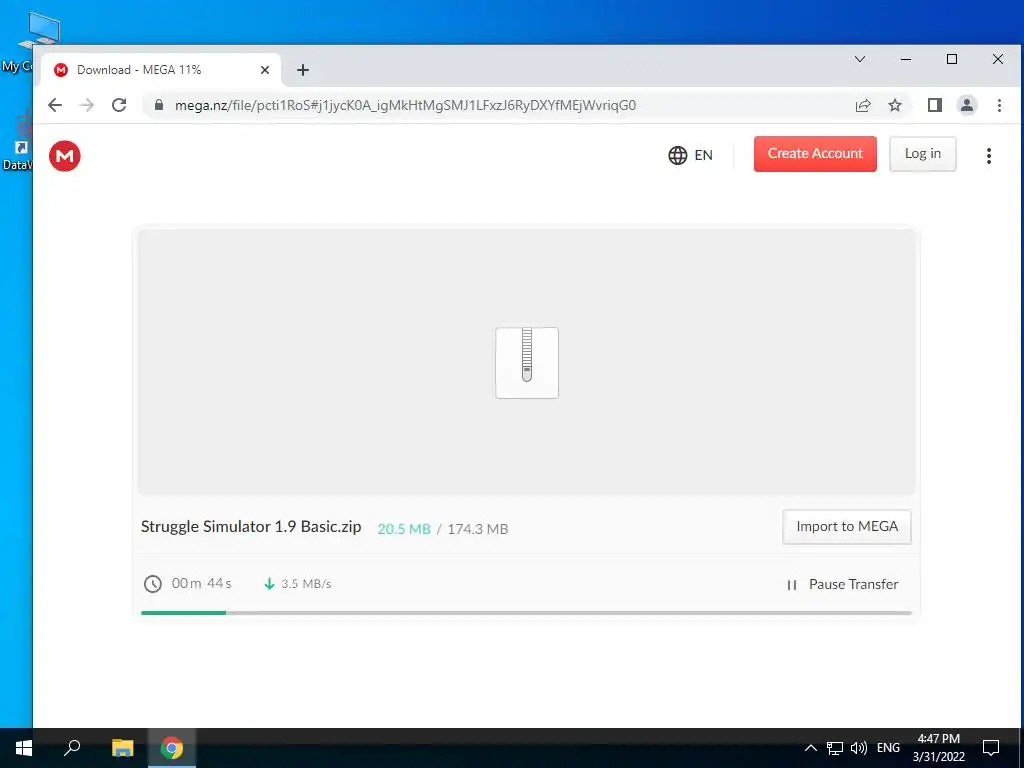This screenshot has width=1024, height=768.
Task: Click remaining time 00m 44s
Action: pyautogui.click(x=201, y=583)
